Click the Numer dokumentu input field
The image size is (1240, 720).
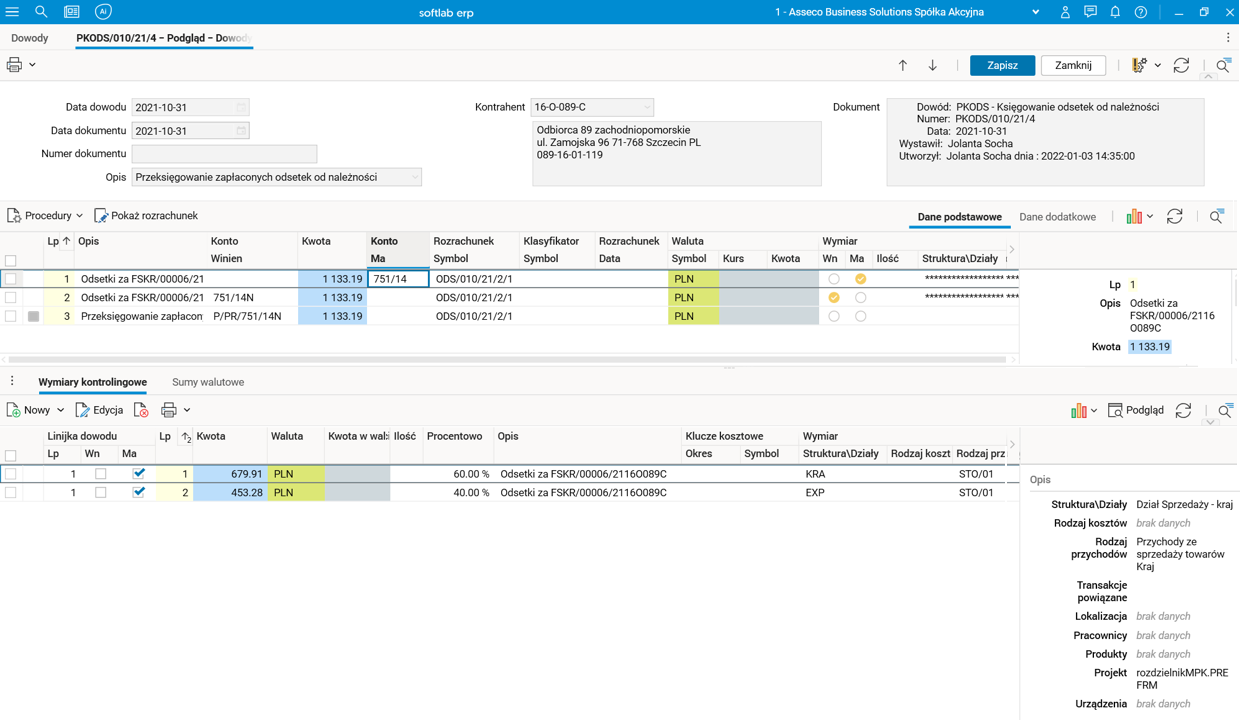tap(224, 154)
